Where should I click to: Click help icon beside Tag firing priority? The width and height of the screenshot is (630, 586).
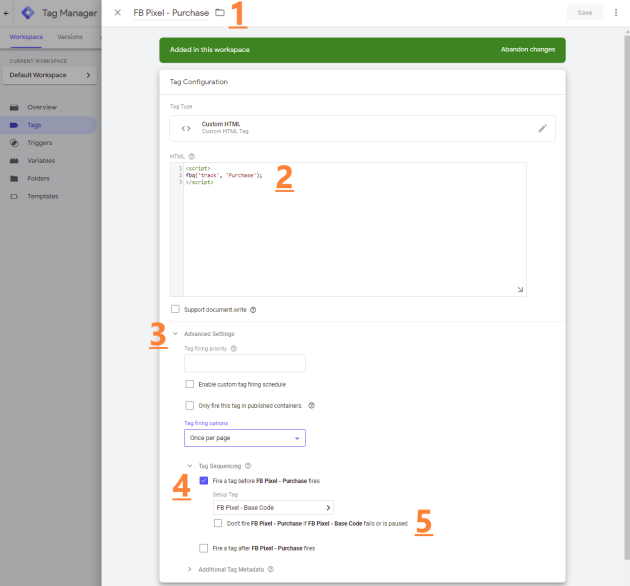[234, 348]
